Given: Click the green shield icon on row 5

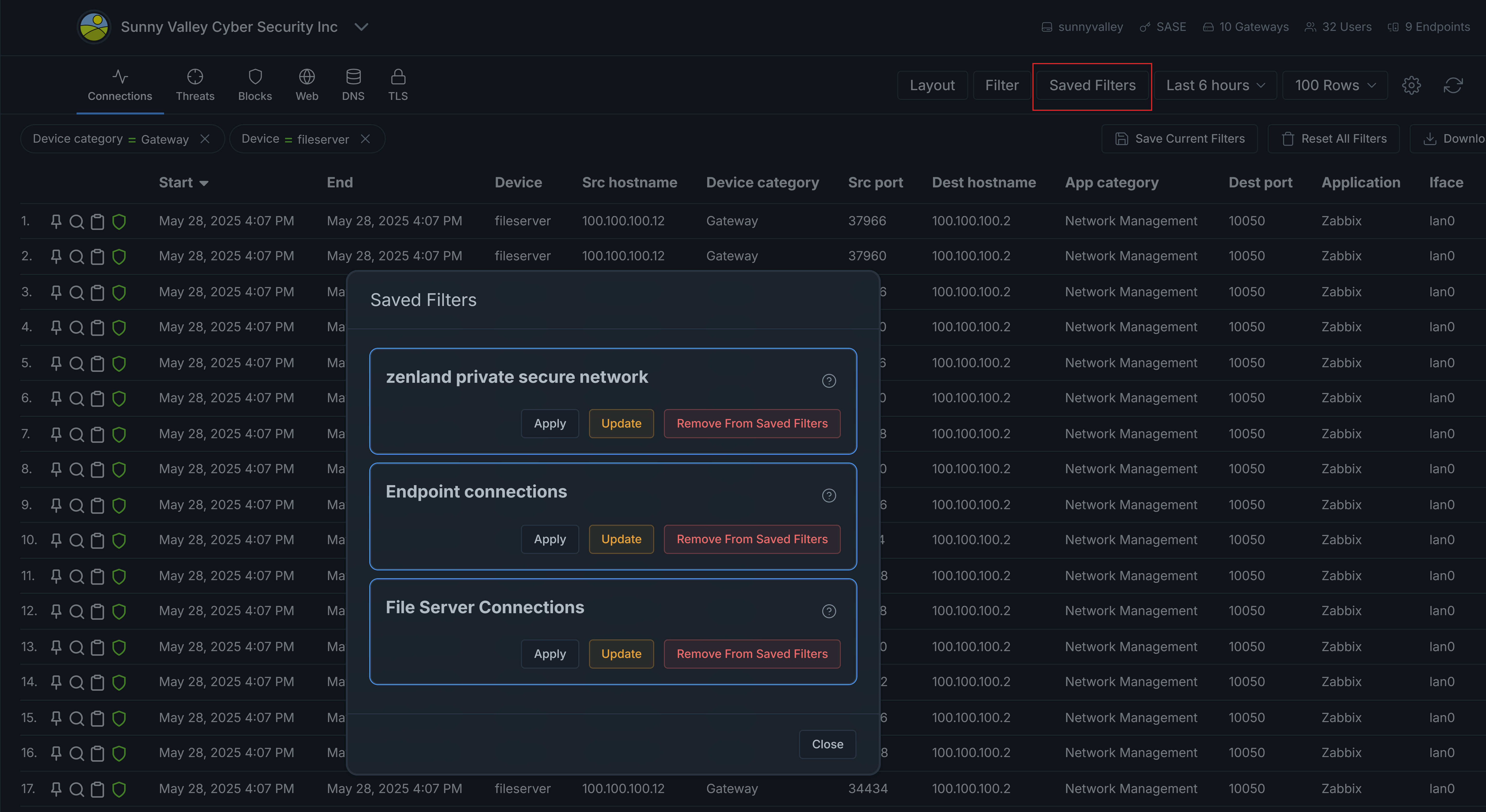Looking at the screenshot, I should 119,363.
